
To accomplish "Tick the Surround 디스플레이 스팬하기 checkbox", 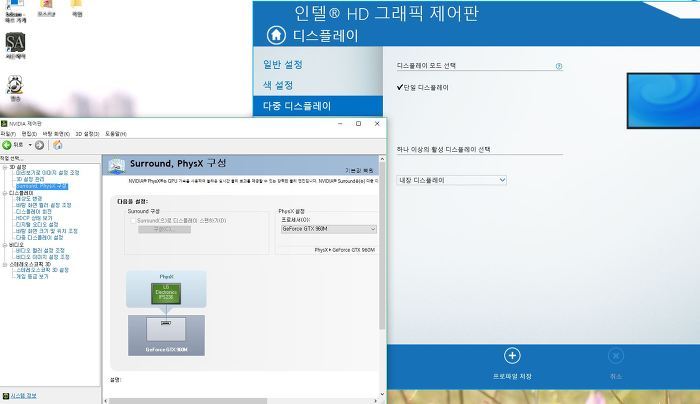I will pos(133,221).
